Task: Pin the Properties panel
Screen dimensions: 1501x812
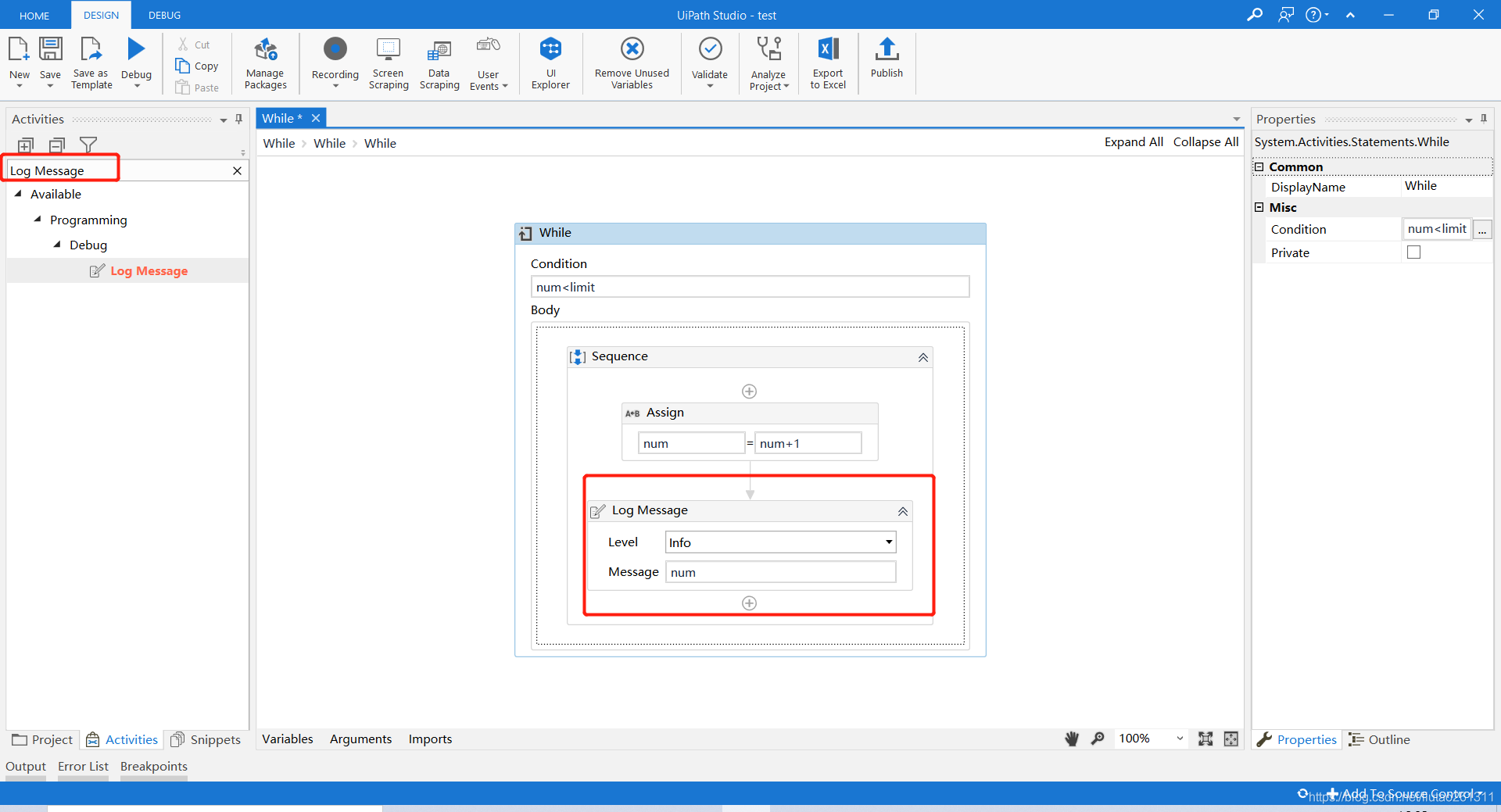Action: point(1483,119)
